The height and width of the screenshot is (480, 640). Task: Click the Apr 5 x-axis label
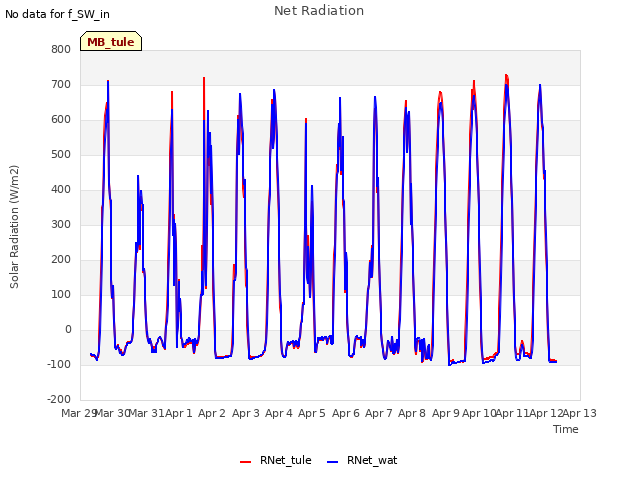[x=312, y=413]
